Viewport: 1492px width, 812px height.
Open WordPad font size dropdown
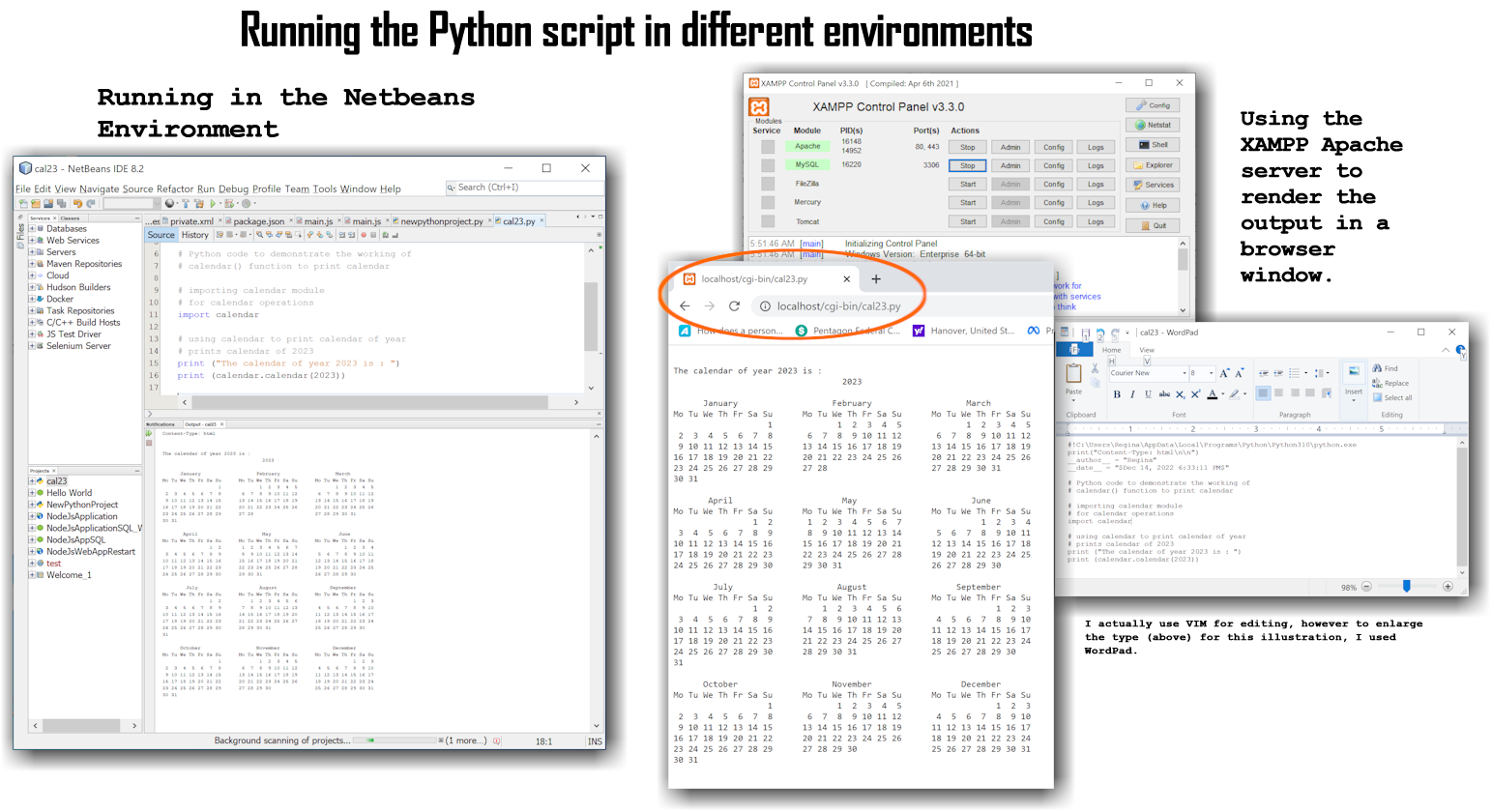click(1212, 373)
